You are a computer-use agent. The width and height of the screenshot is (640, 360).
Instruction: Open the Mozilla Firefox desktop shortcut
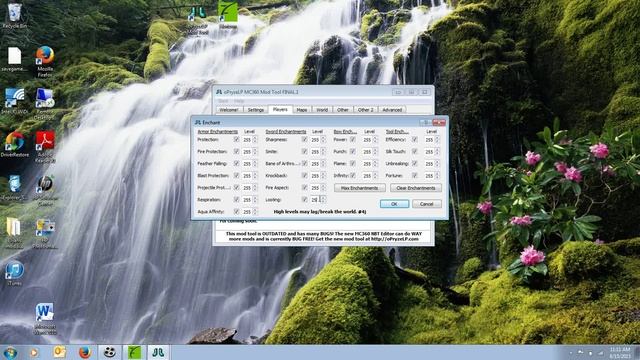[45, 60]
